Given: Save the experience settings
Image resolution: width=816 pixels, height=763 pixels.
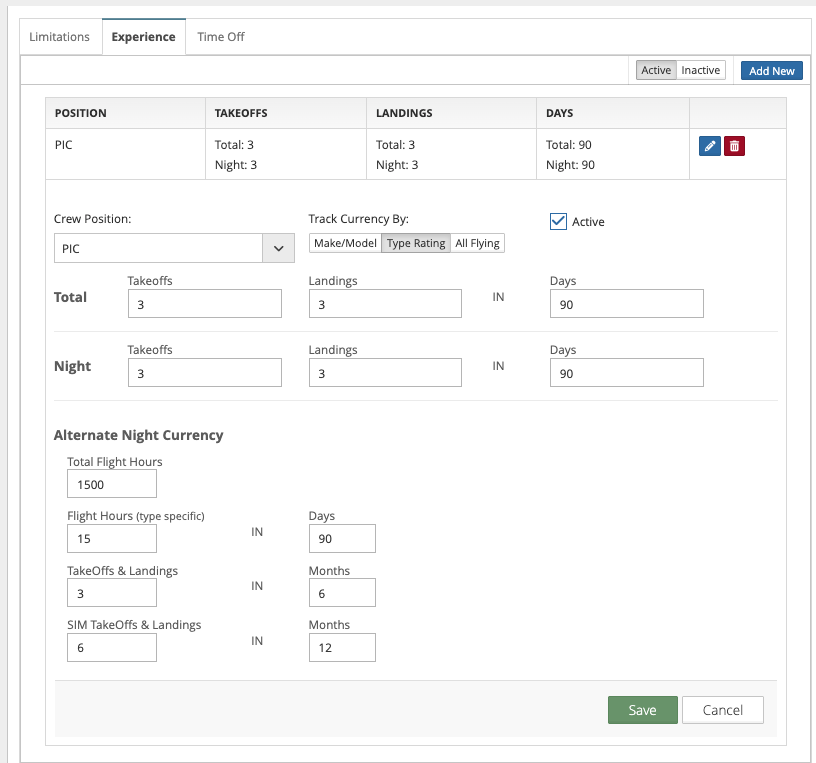Looking at the screenshot, I should point(643,710).
